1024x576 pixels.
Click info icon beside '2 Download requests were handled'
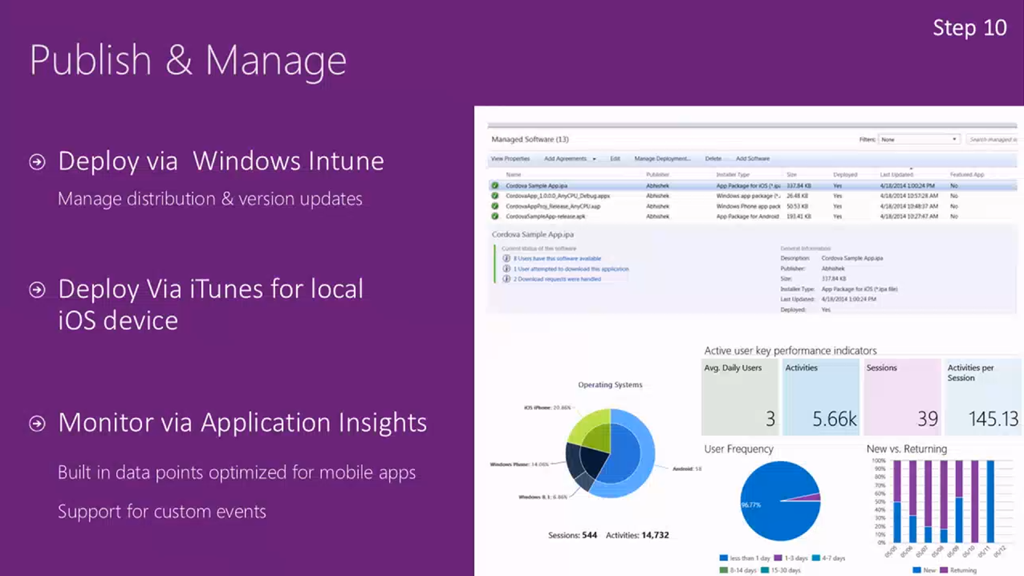click(506, 279)
